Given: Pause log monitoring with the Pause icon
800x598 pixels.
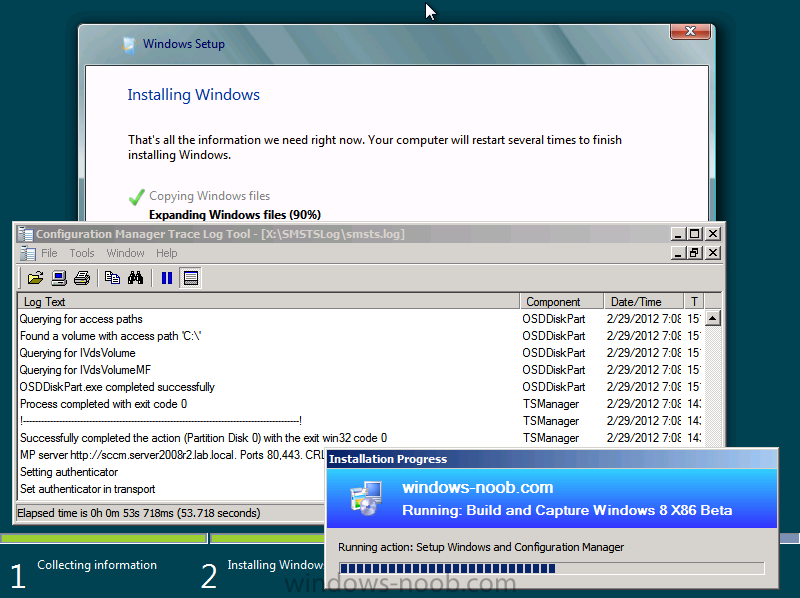Looking at the screenshot, I should point(167,278).
